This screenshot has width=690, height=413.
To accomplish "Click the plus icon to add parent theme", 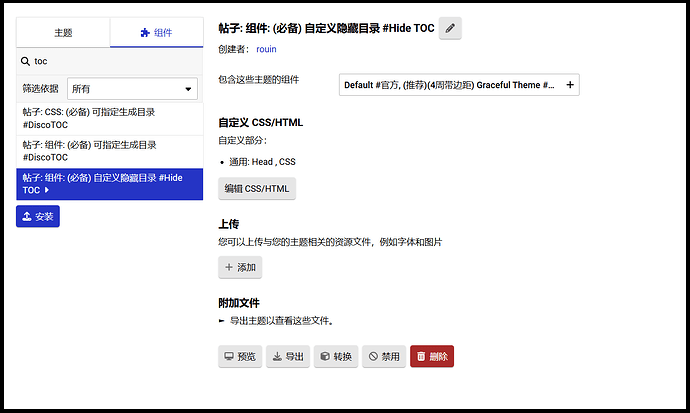I will tap(570, 84).
